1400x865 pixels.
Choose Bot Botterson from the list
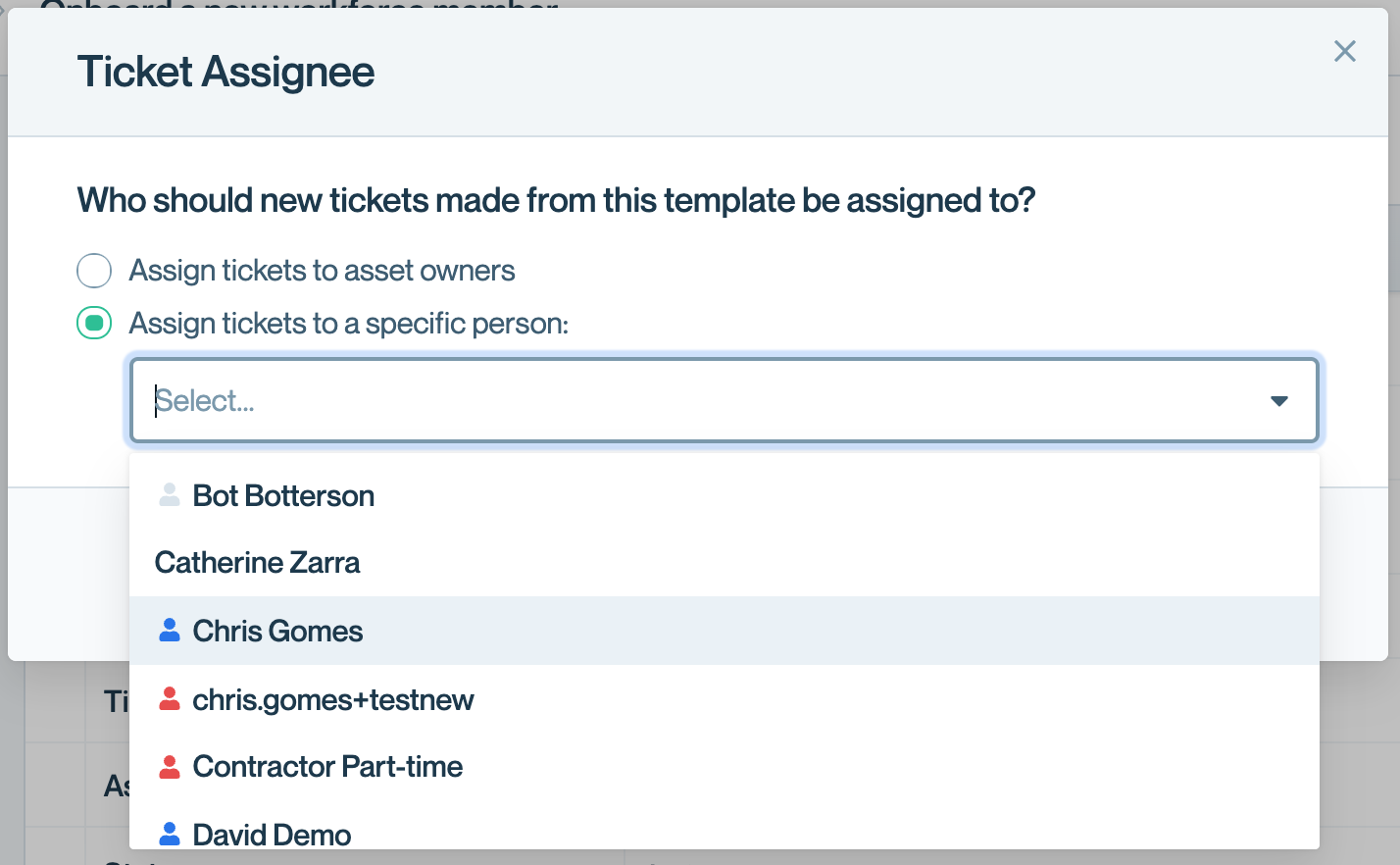pyautogui.click(x=283, y=496)
